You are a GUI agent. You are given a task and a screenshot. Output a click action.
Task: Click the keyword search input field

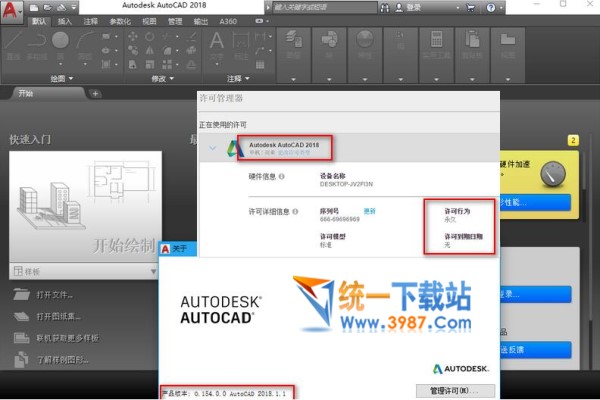pyautogui.click(x=324, y=7)
